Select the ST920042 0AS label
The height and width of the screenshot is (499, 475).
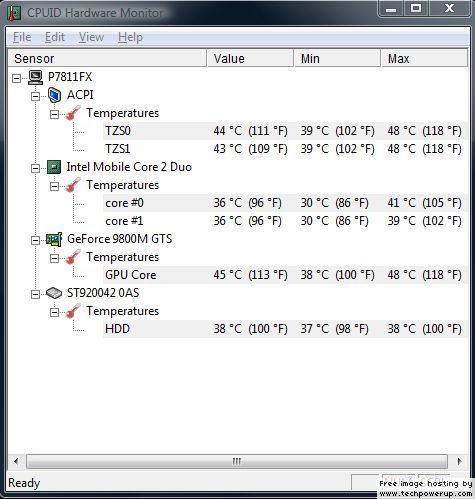[x=103, y=293]
